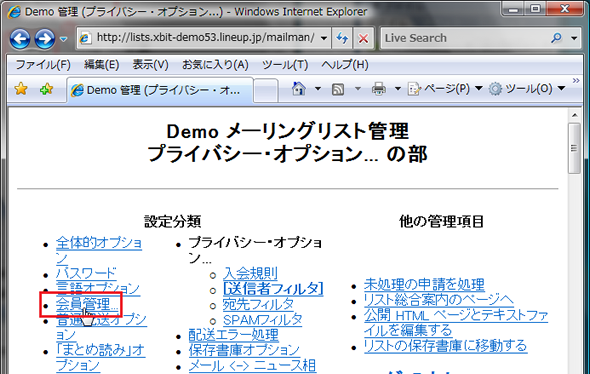Open the リストの保存書庫に移動する link
Viewport: 590px width, 374px height.
click(x=446, y=346)
